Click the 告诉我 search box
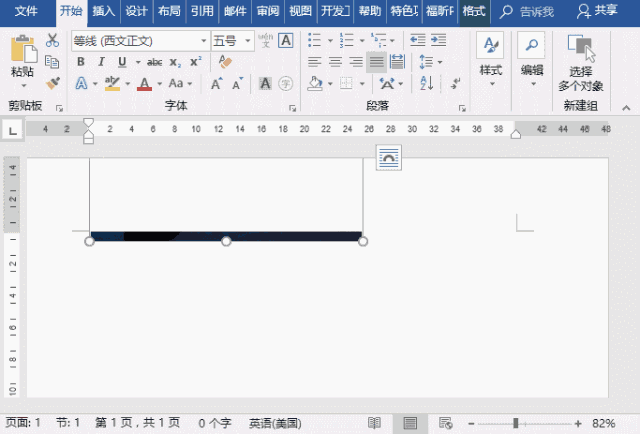The width and height of the screenshot is (640, 434). (x=526, y=11)
